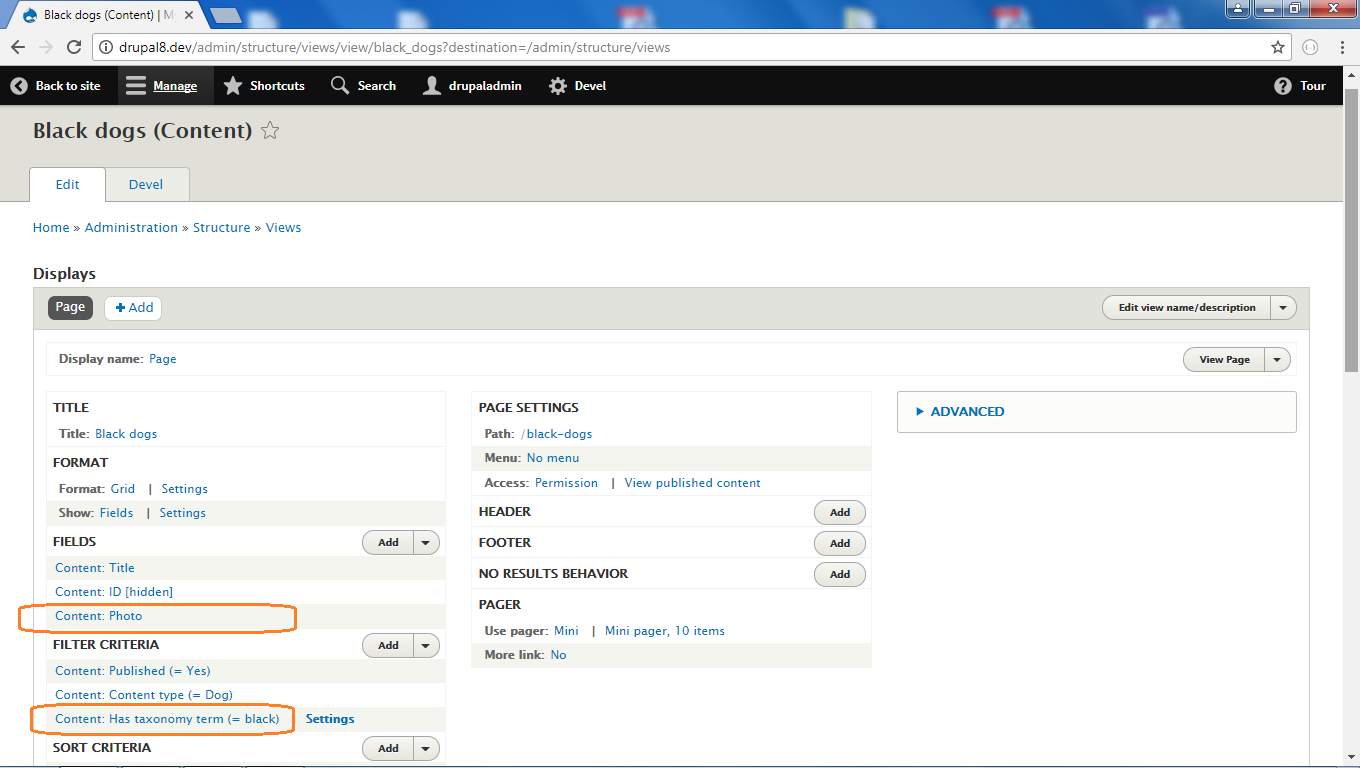Click the site information icon in the address bar

[106, 46]
